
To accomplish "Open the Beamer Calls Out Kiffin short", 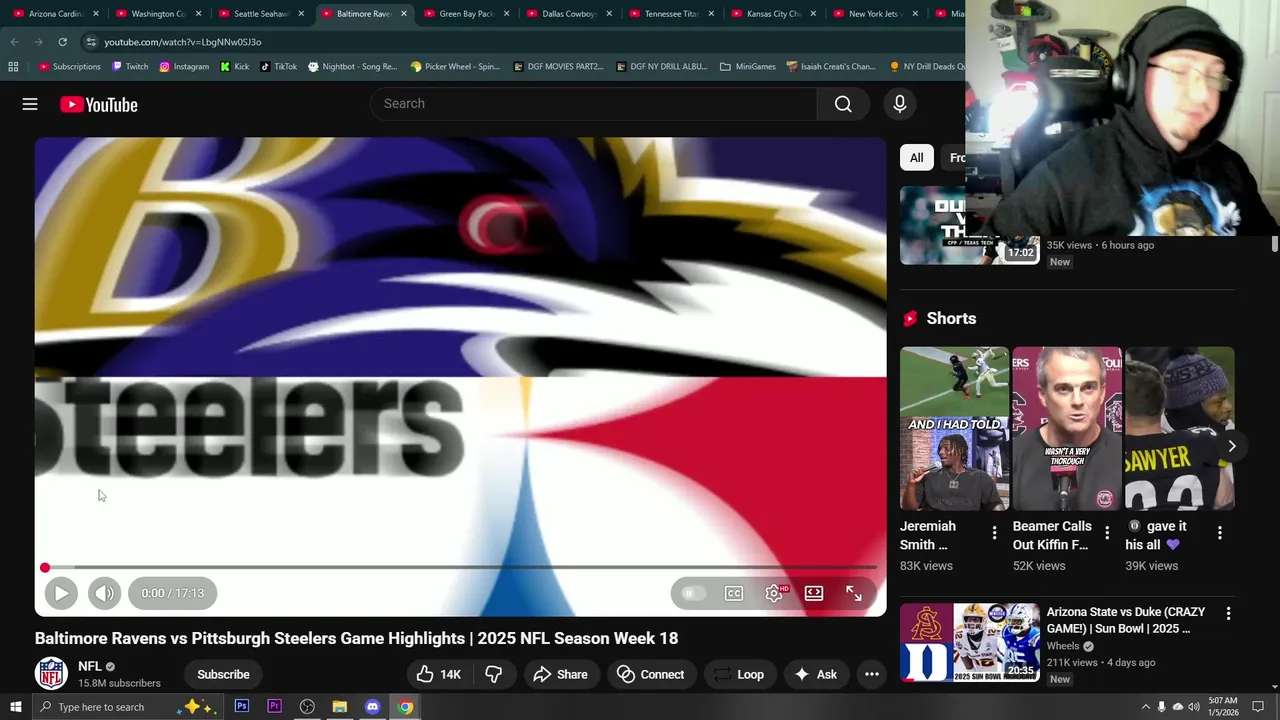I will point(1067,428).
